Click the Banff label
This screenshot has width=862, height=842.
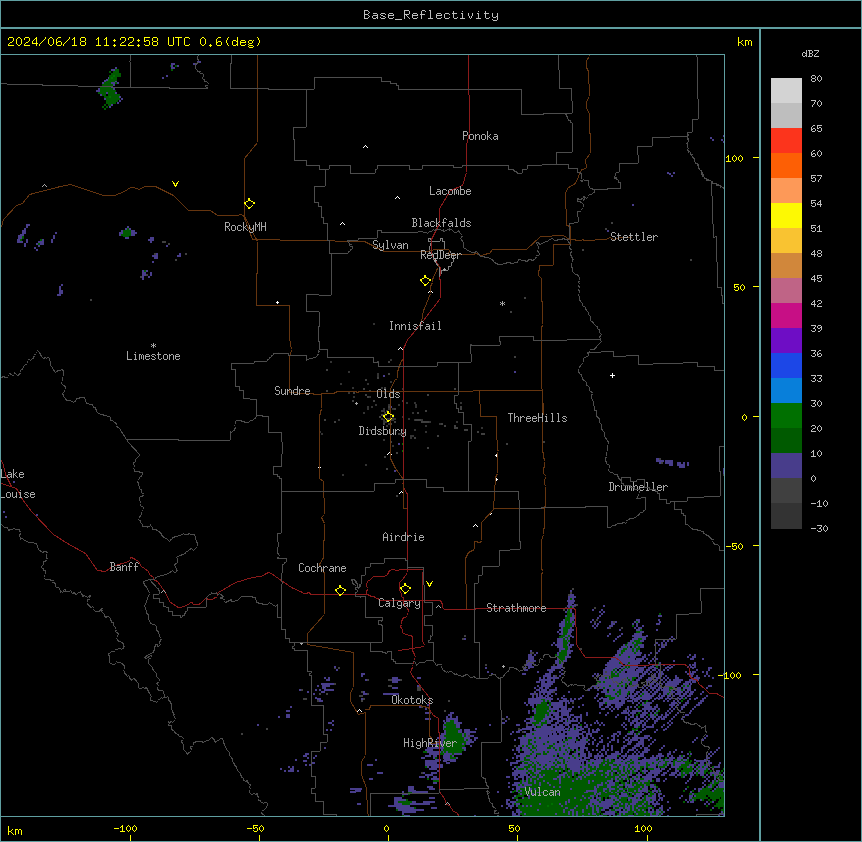point(124,567)
